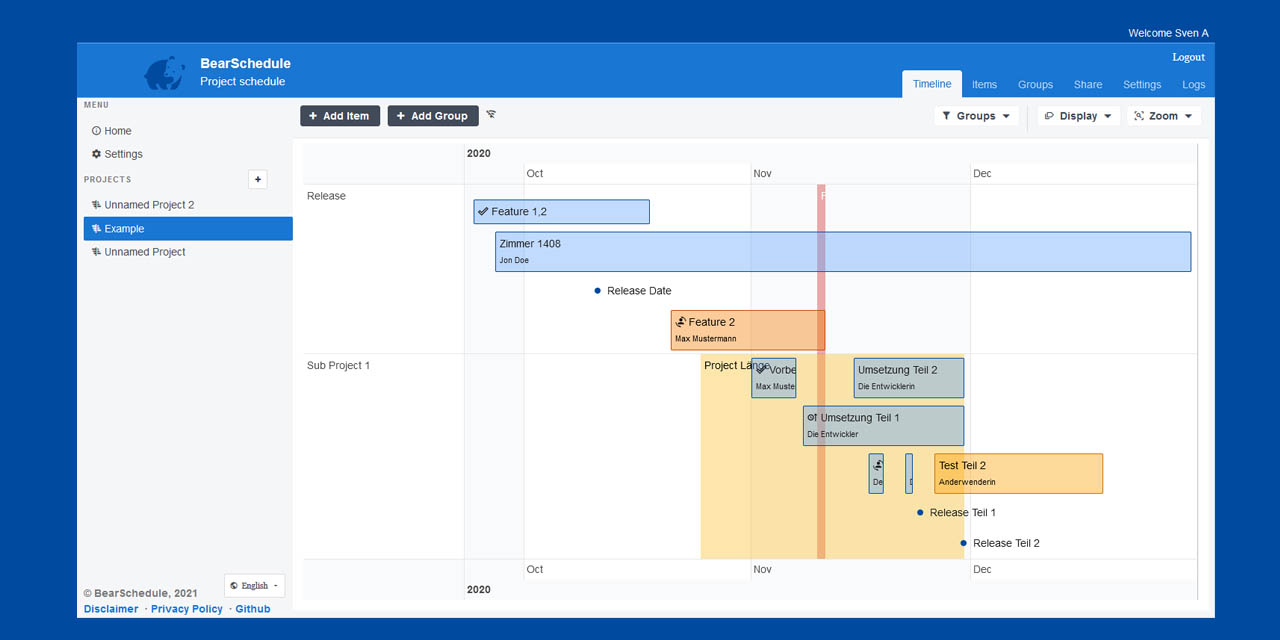
Task: Select the Umsetzung Teil 2 item
Action: coord(909,378)
